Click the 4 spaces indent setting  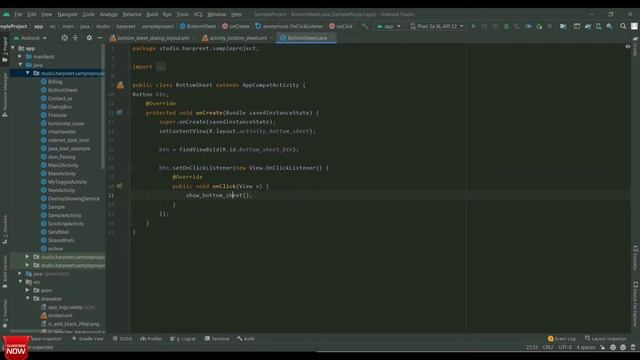[586, 347]
